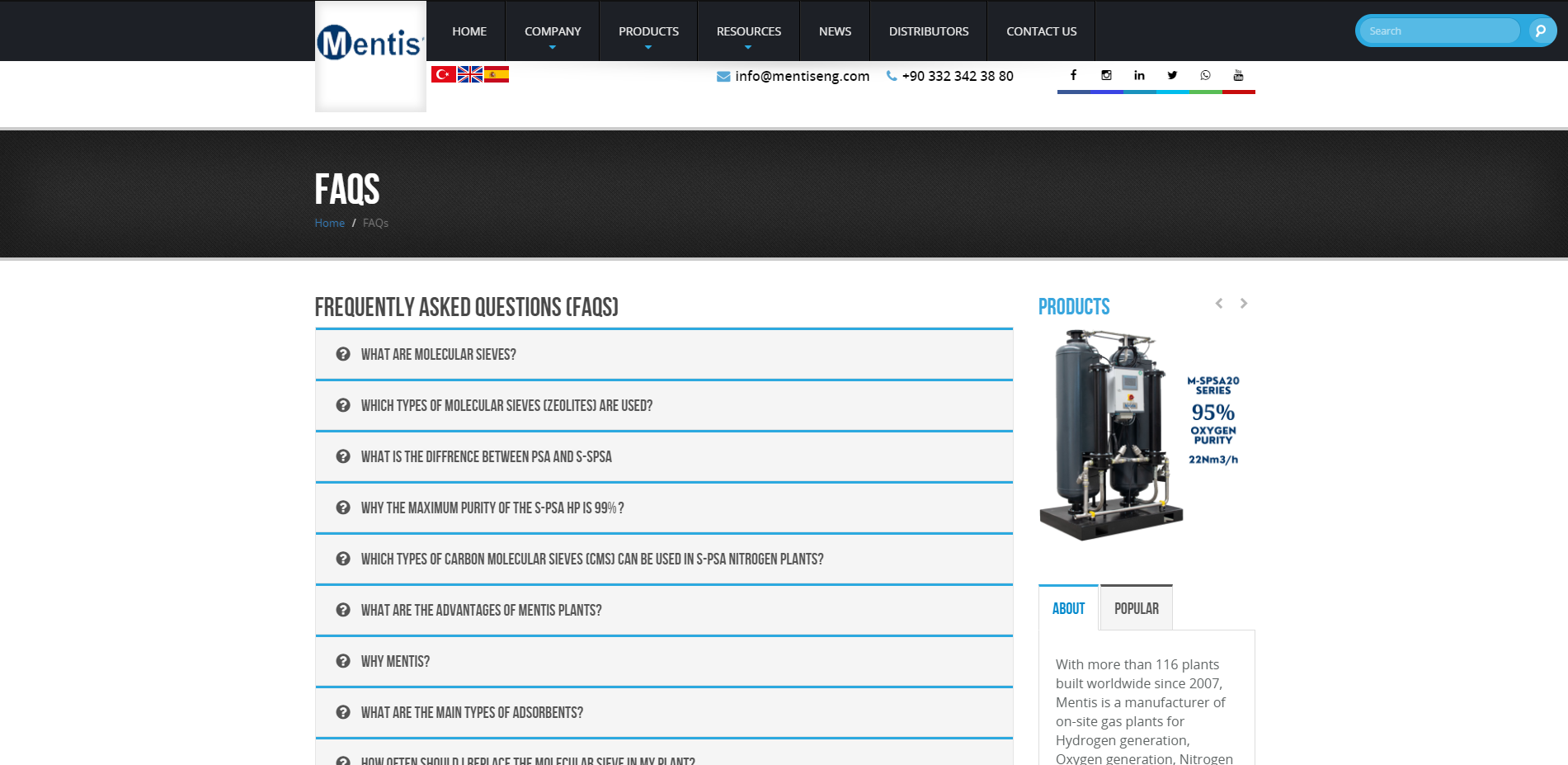Click the info@mentiseng.com email link

point(802,76)
